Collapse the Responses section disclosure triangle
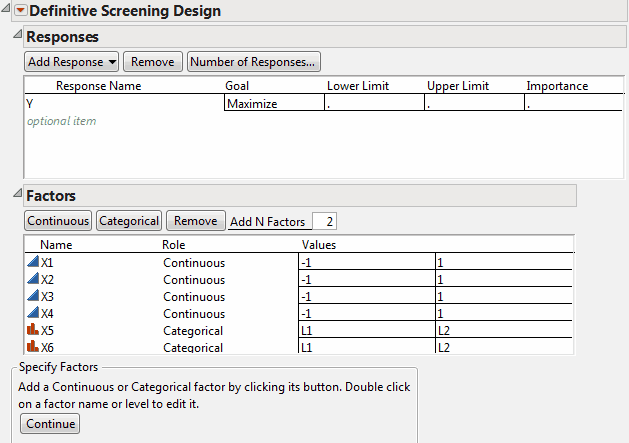The width and height of the screenshot is (629, 443). click(15, 36)
